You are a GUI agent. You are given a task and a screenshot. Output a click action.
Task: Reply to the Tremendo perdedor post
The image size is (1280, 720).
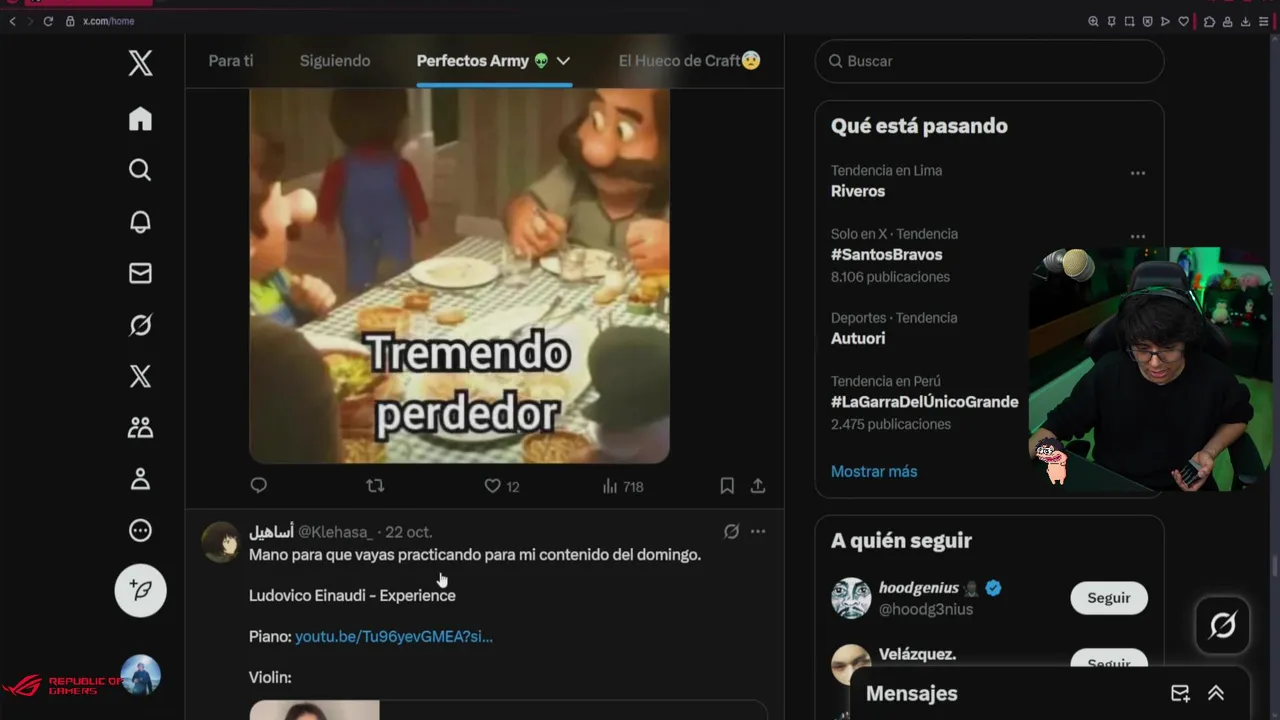[258, 485]
